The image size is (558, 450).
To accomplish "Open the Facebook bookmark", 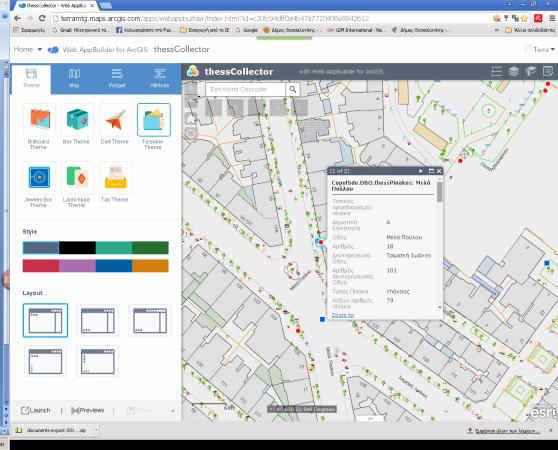I will pos(144,30).
